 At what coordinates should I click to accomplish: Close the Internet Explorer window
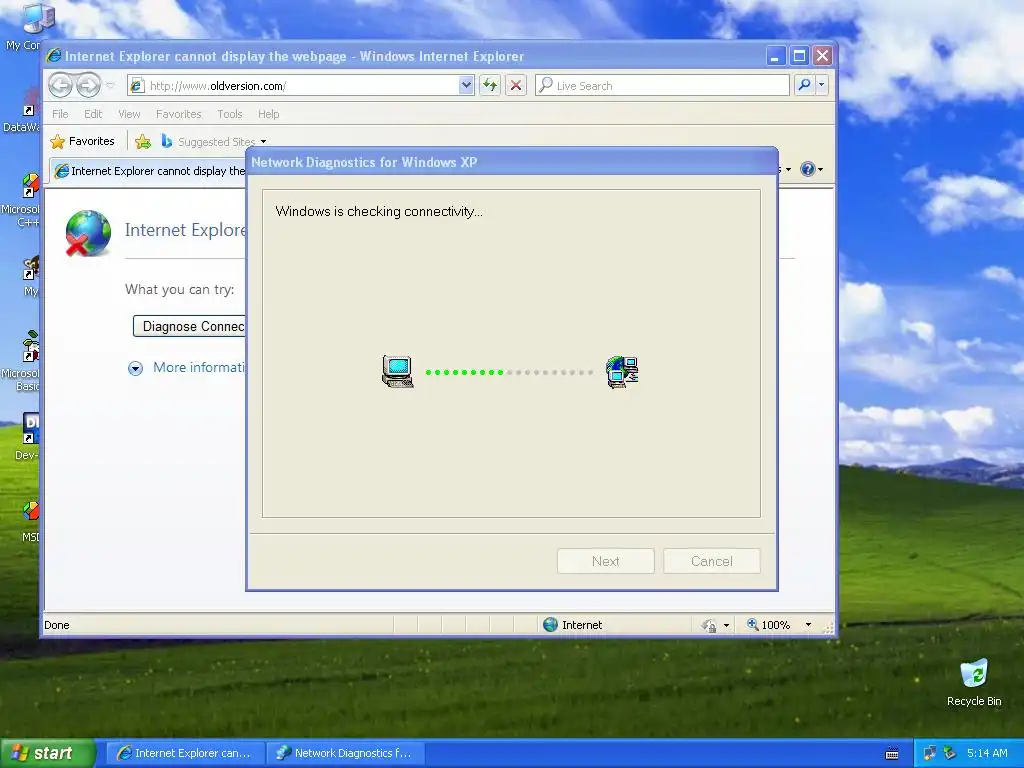click(822, 56)
